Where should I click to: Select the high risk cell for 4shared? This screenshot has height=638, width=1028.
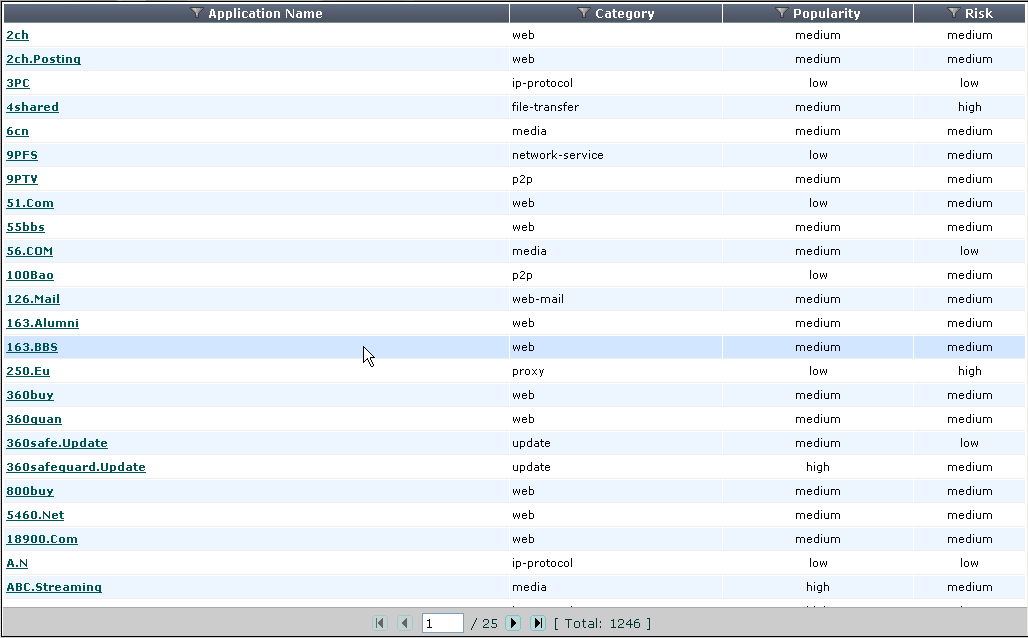[x=970, y=107]
